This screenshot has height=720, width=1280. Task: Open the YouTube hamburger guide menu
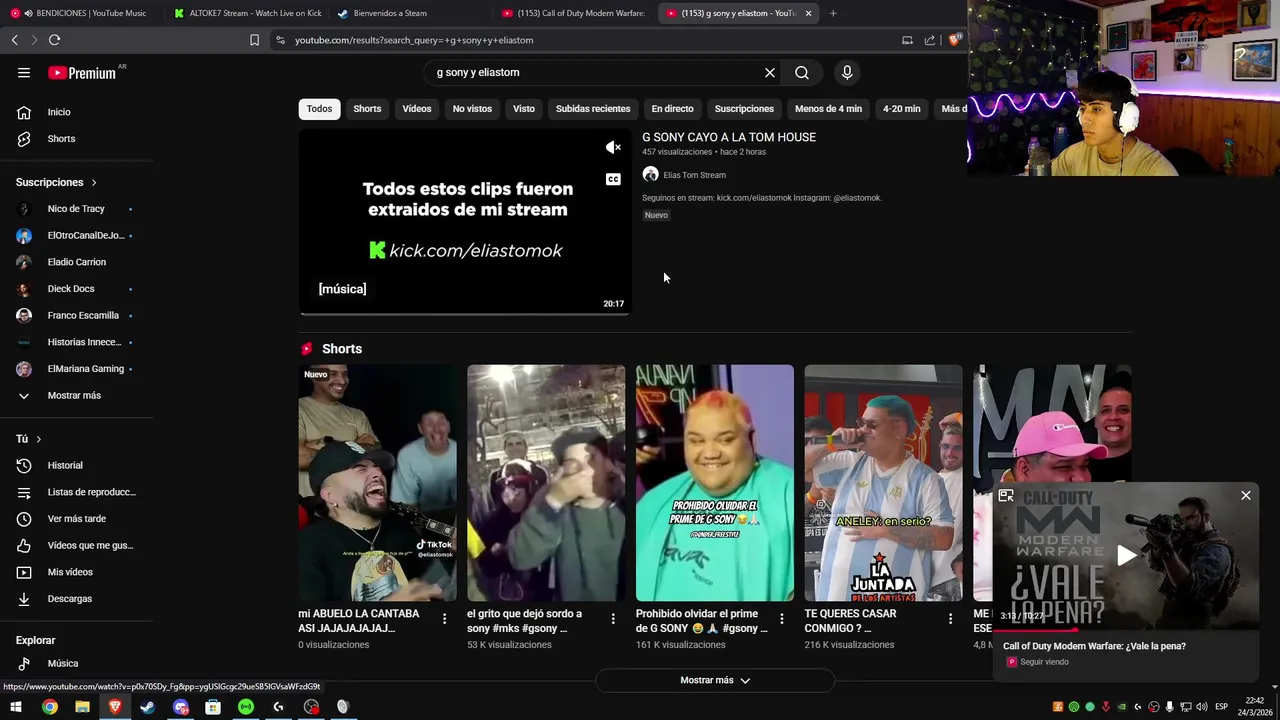click(x=24, y=72)
